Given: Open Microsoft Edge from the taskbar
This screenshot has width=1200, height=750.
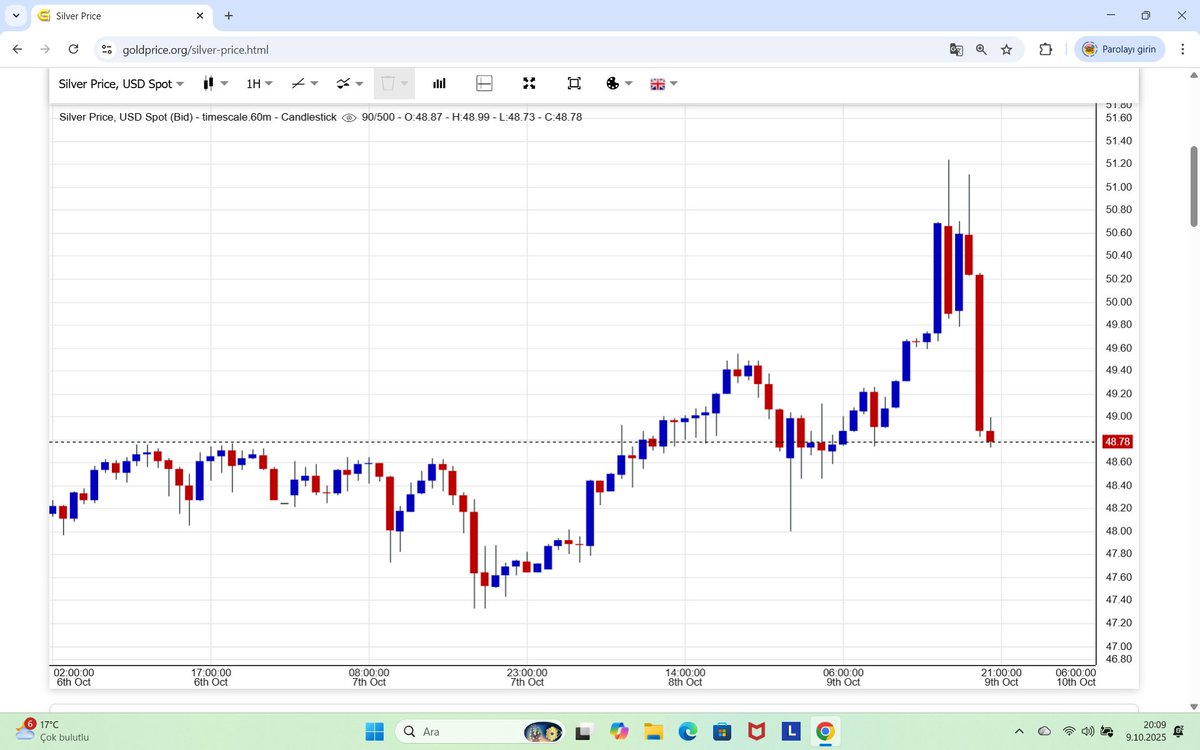Looking at the screenshot, I should click(x=688, y=732).
